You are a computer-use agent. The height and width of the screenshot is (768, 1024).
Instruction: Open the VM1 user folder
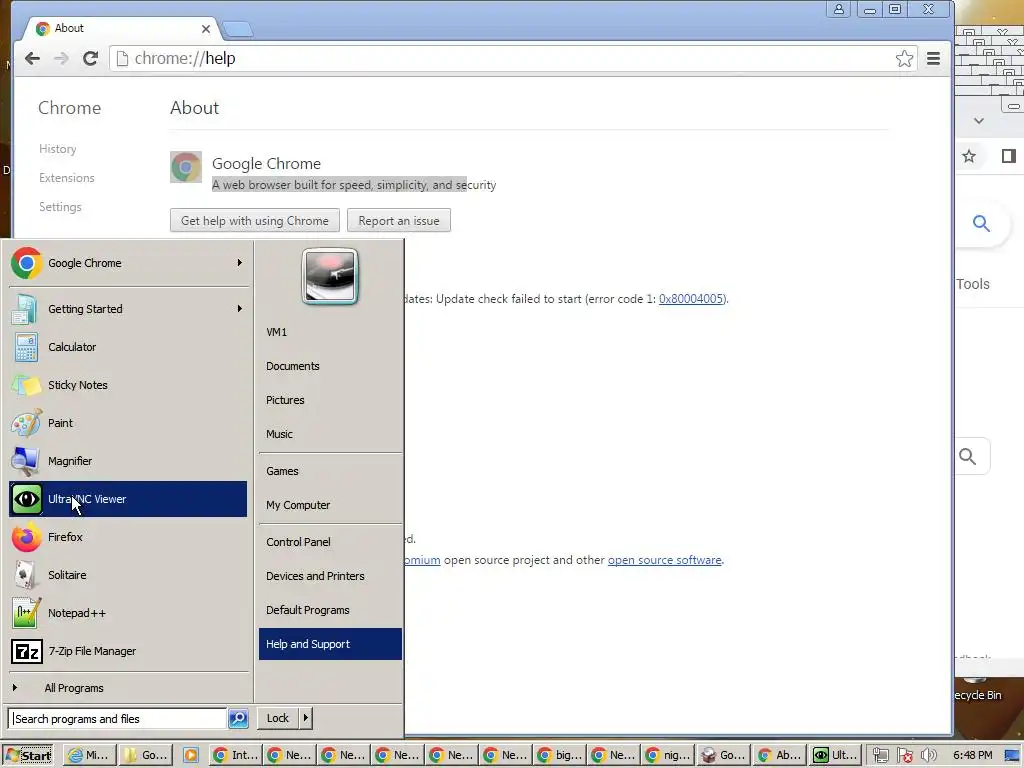(330, 332)
